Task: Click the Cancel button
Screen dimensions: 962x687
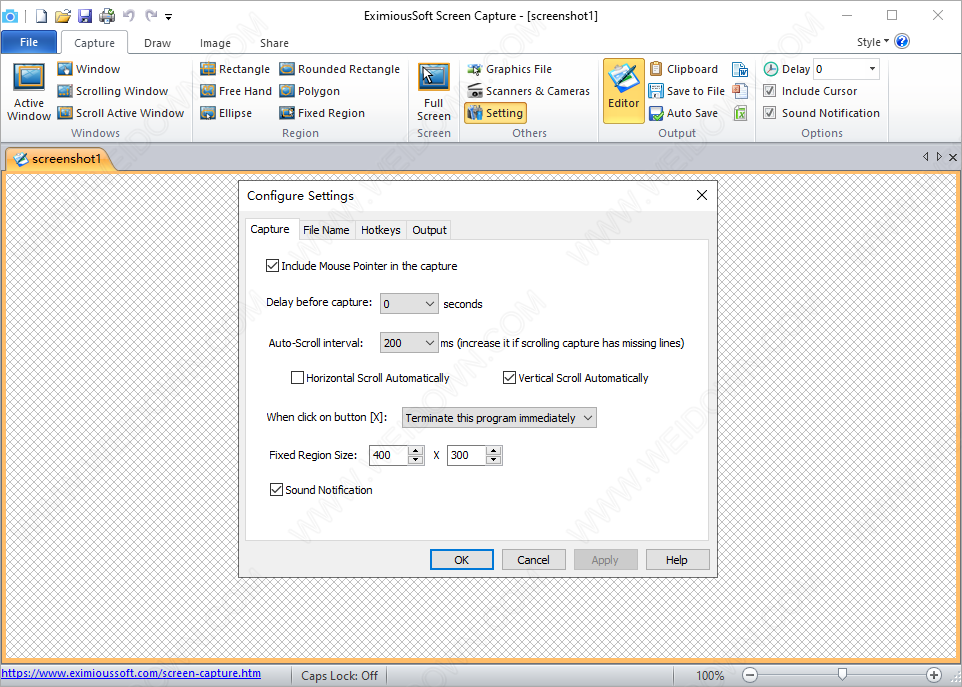Action: pyautogui.click(x=533, y=559)
